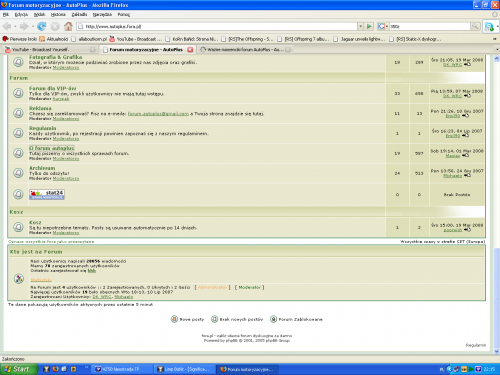Open the Windows Start button
The height and width of the screenshot is (375, 500).
[x=17, y=369]
